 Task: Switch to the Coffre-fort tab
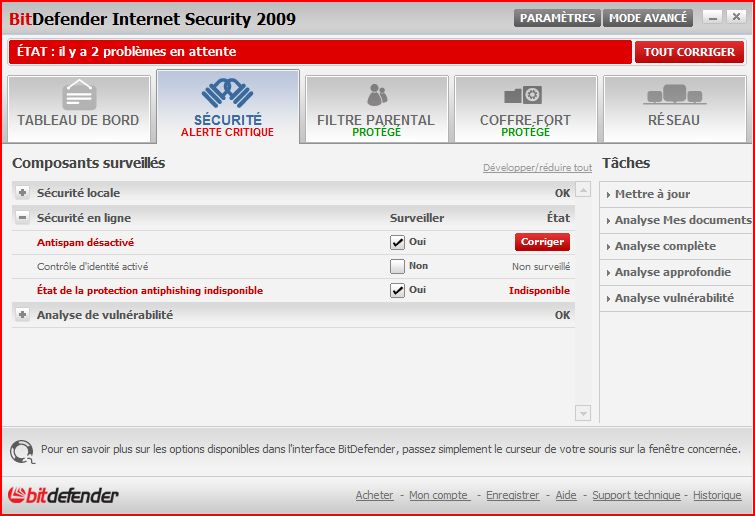[x=525, y=109]
